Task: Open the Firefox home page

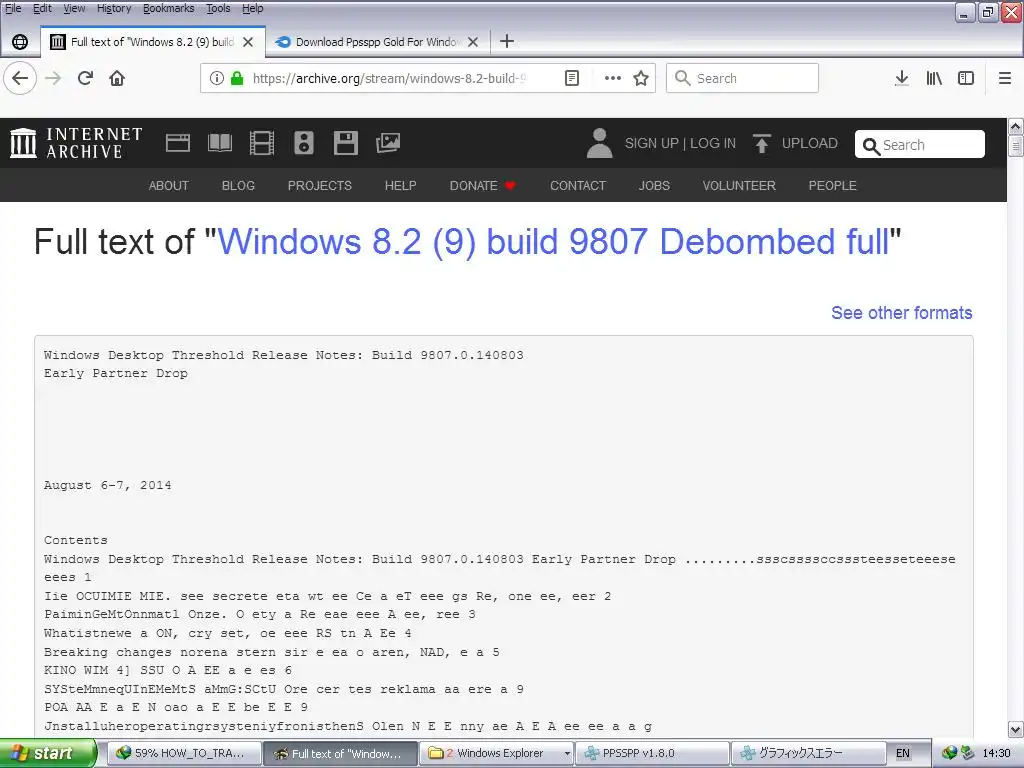Action: (117, 78)
